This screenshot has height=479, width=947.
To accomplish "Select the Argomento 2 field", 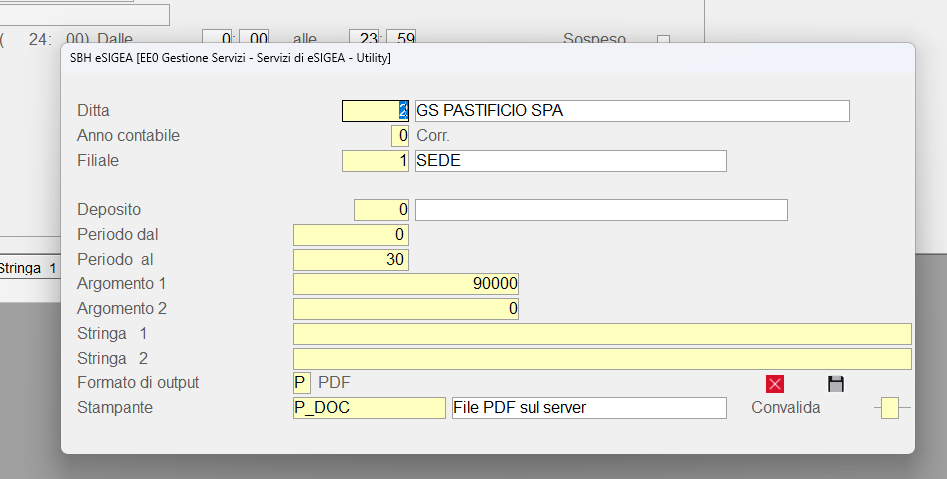I will point(405,309).
